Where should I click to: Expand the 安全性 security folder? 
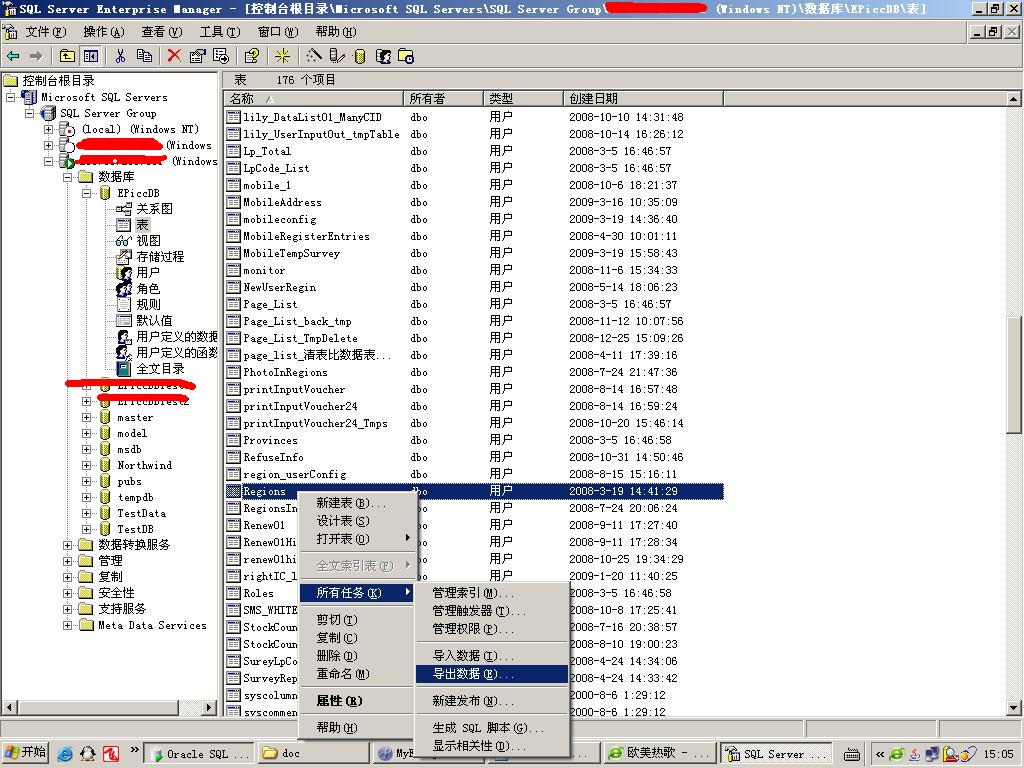(67, 593)
